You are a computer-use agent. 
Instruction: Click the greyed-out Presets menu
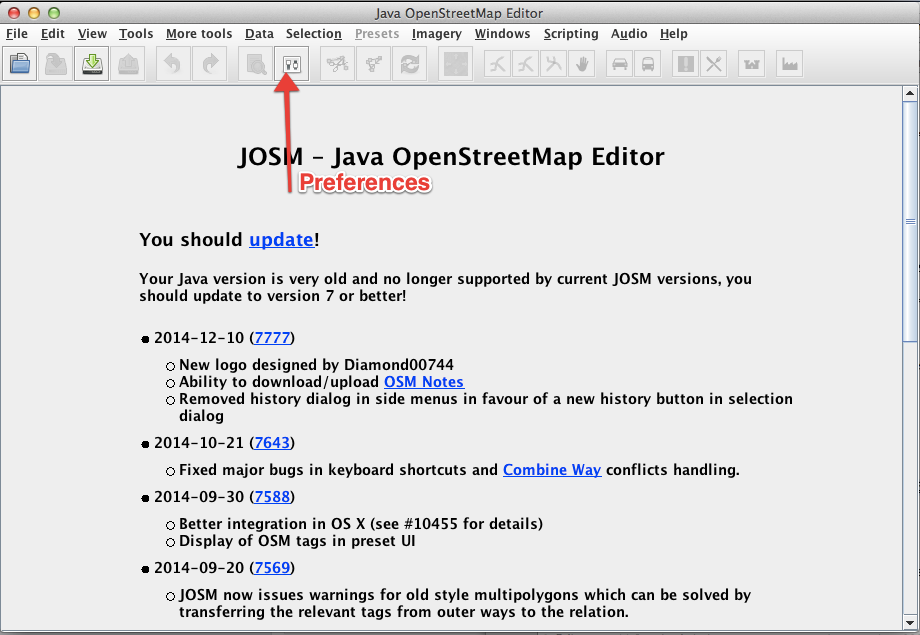(377, 34)
